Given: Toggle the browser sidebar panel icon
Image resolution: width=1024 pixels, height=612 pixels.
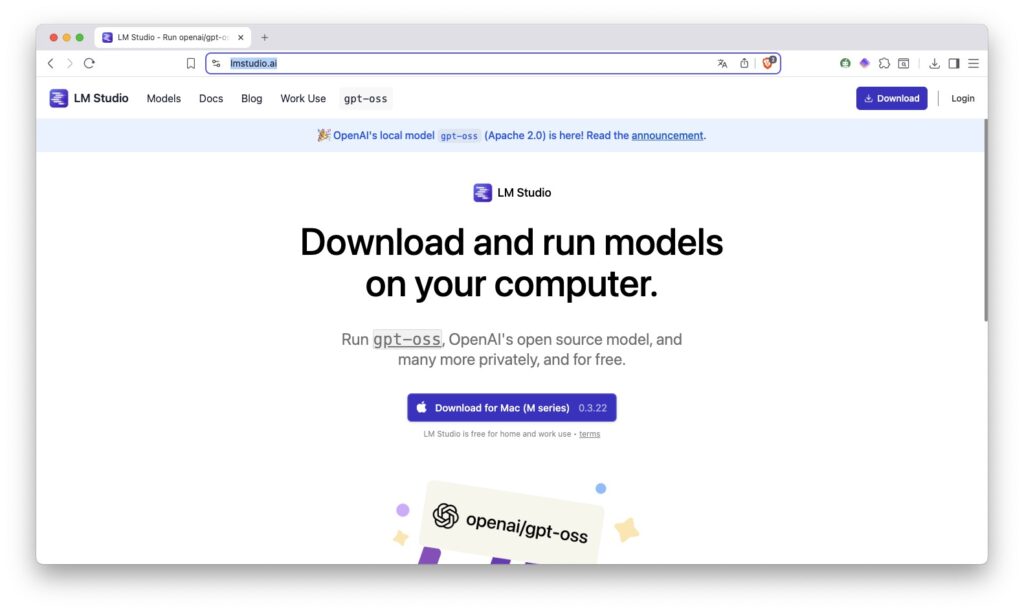Looking at the screenshot, I should (x=954, y=63).
